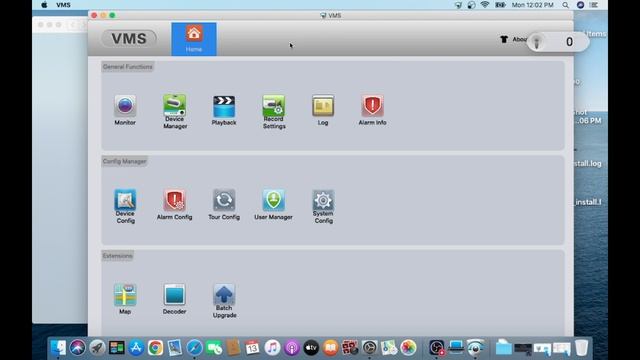Open System Config
Viewport: 640px width, 360px height.
323,206
